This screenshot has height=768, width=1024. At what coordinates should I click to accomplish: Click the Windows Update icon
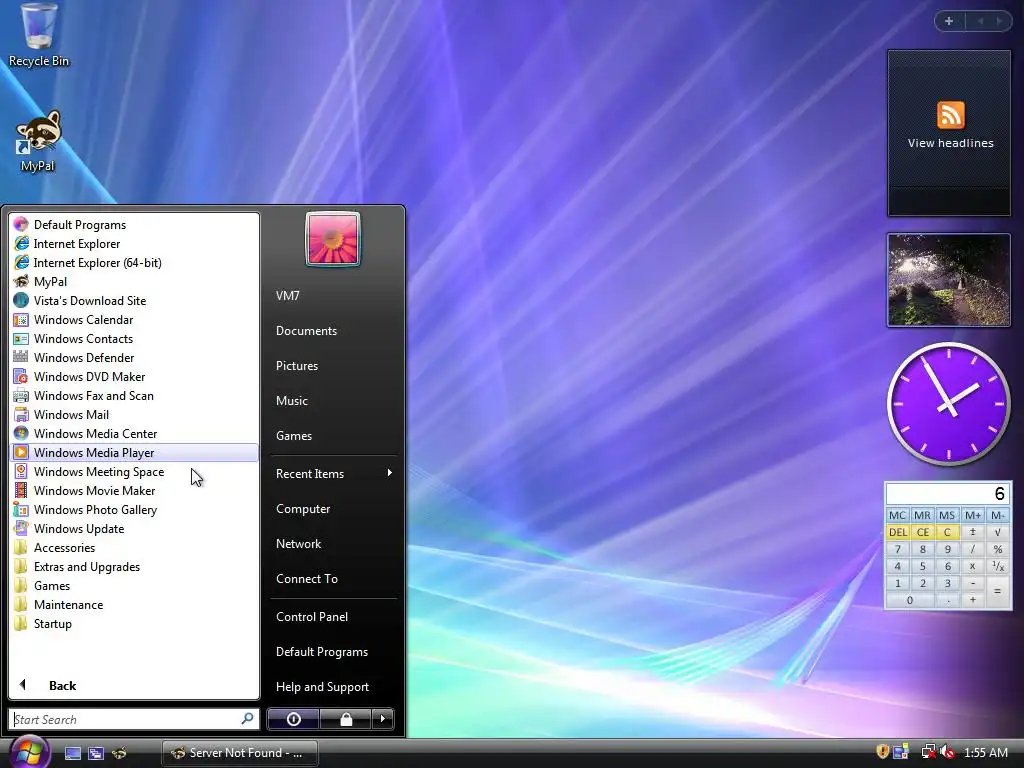(x=21, y=528)
